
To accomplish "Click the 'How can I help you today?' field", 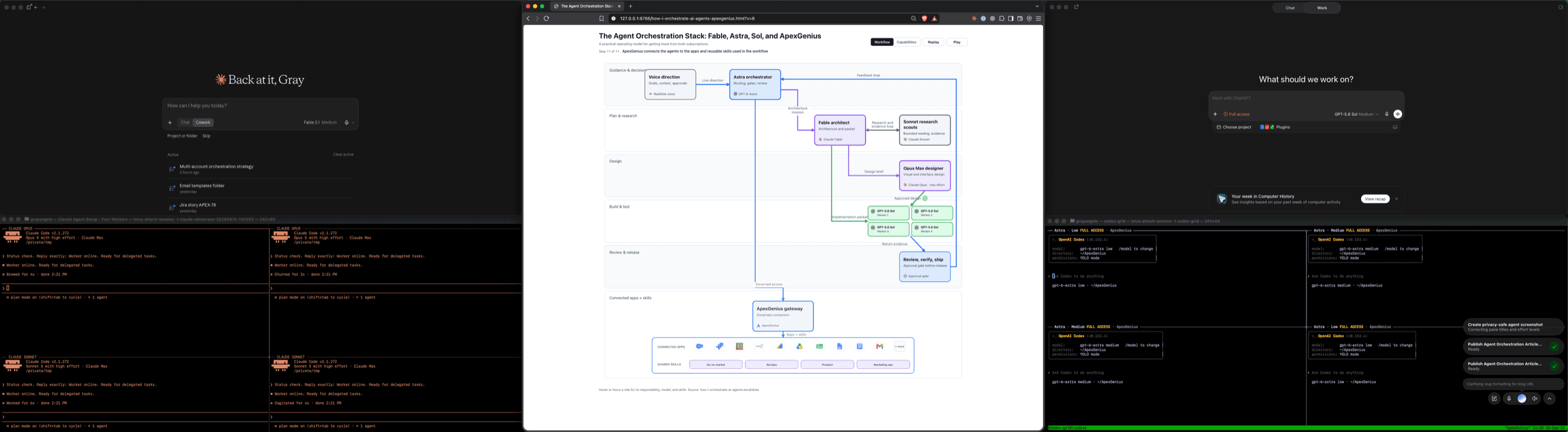I will 260,105.
